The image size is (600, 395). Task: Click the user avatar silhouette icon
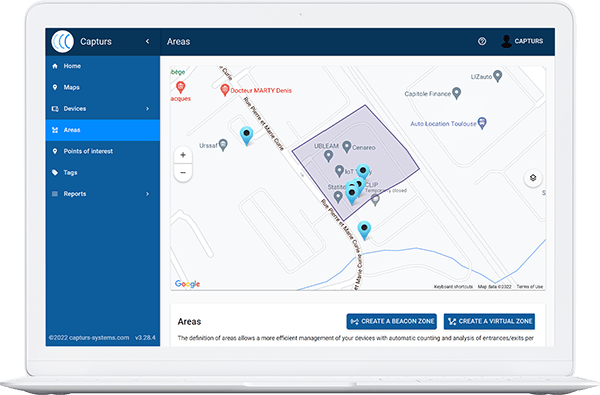pyautogui.click(x=506, y=41)
